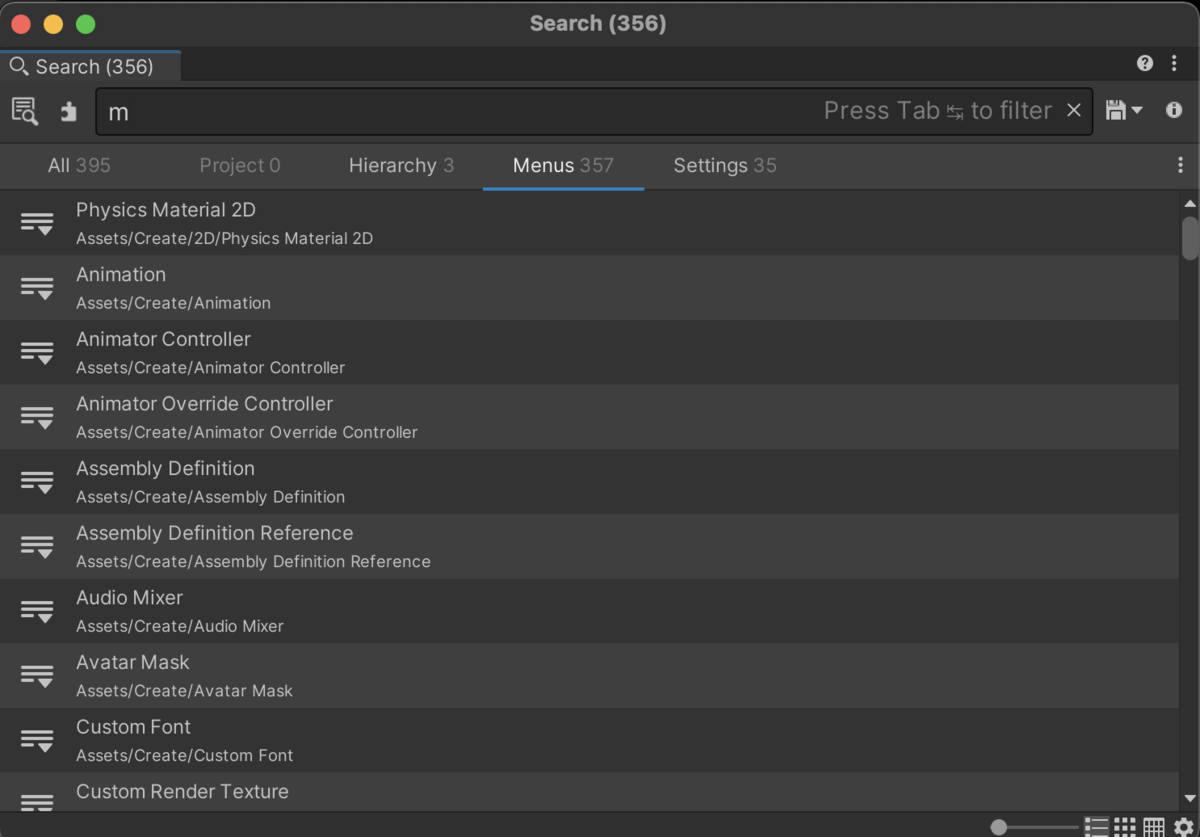This screenshot has width=1200, height=837.
Task: Click the menu icon beside Avatar Mask
Action: pos(37,675)
